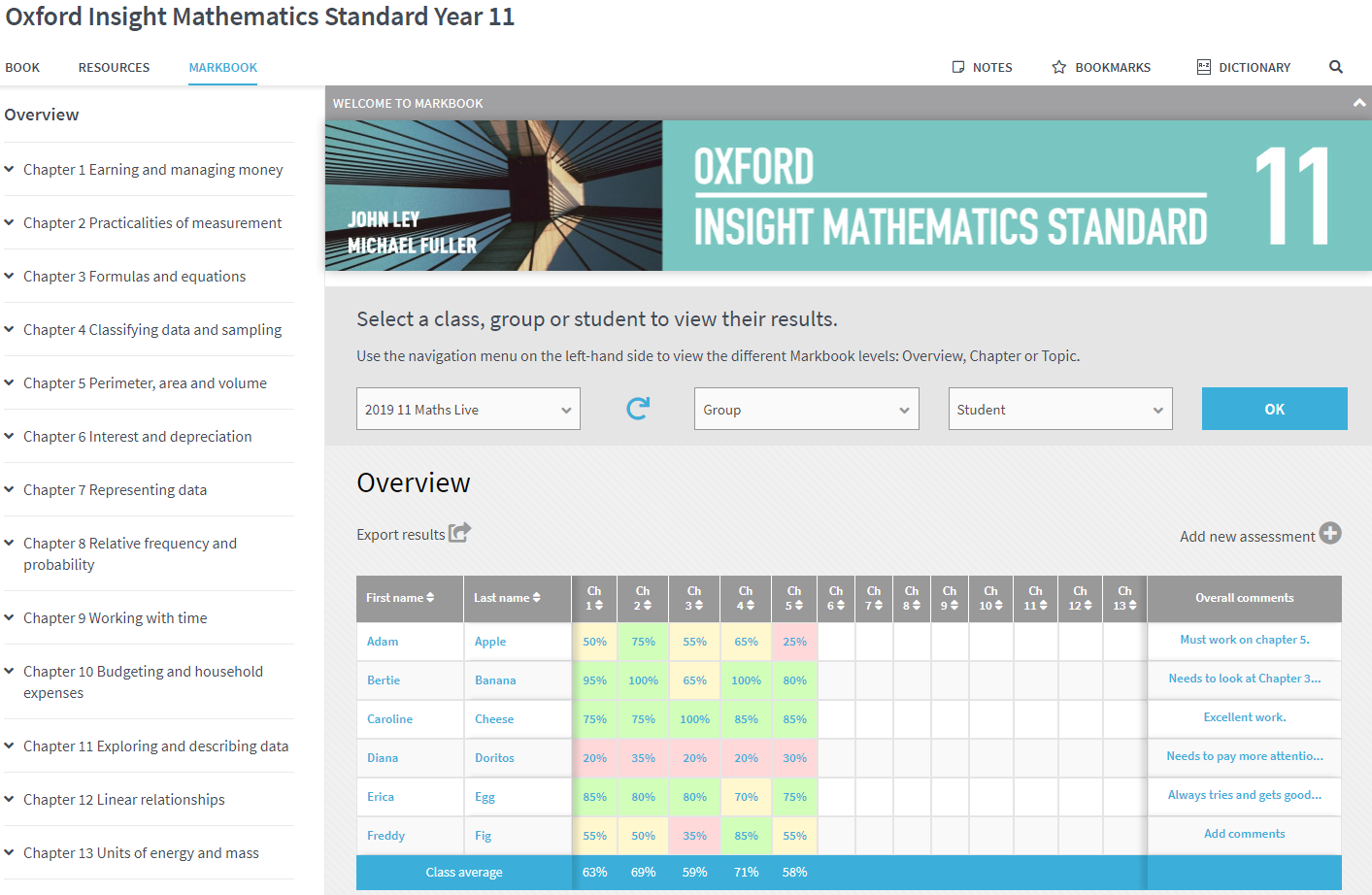Collapse the Welcome to Markbook banner
The image size is (1372, 895).
(1359, 103)
